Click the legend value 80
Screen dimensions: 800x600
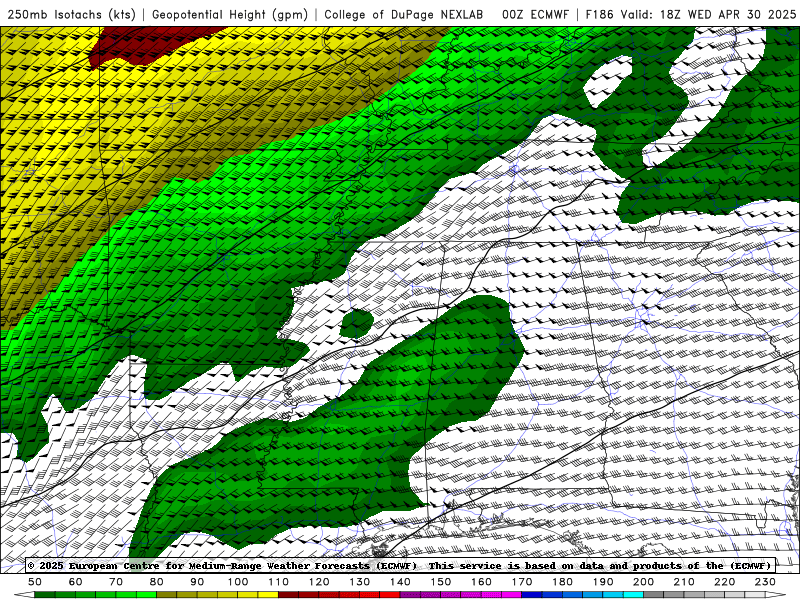pos(157,582)
